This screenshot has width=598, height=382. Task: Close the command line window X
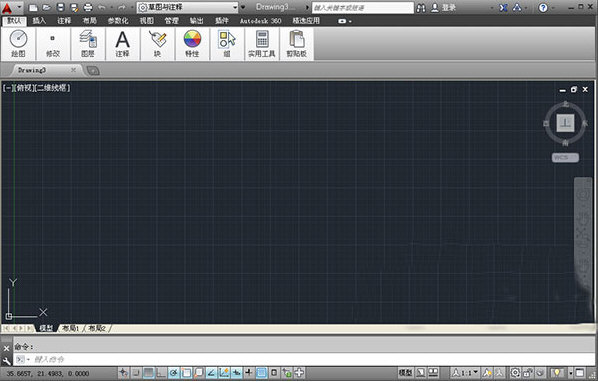[x=6, y=348]
